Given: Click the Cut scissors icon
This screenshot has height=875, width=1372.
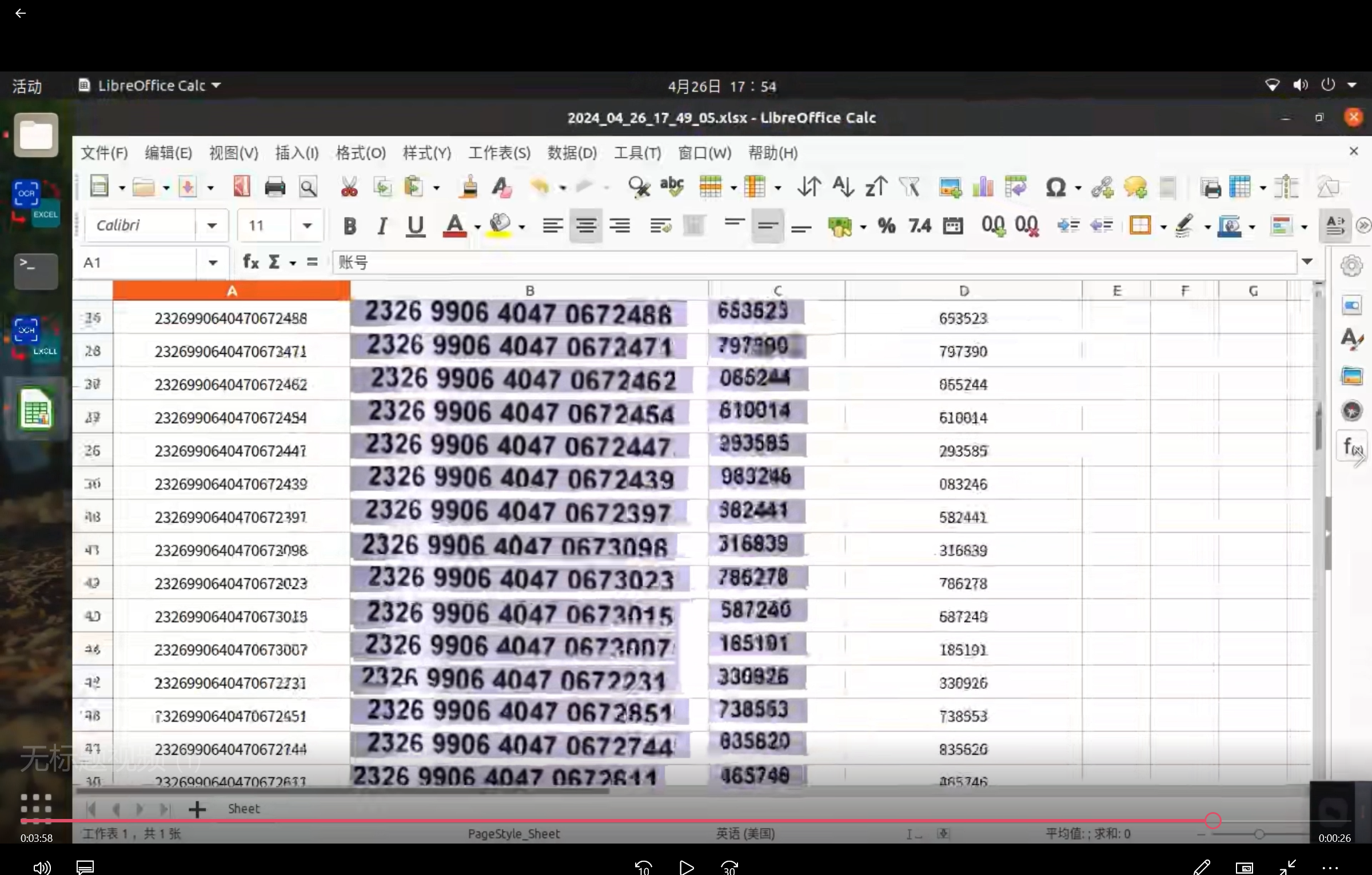Looking at the screenshot, I should click(349, 187).
